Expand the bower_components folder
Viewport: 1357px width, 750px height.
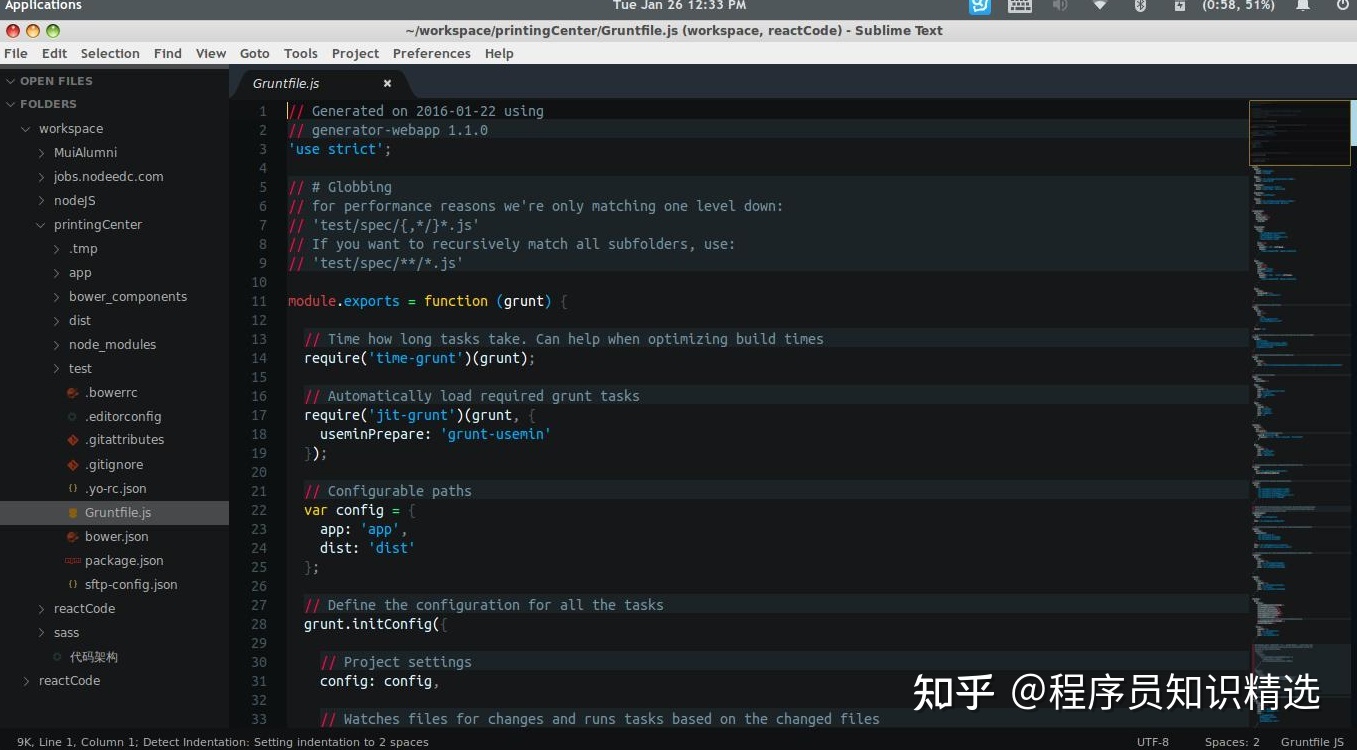pos(57,296)
